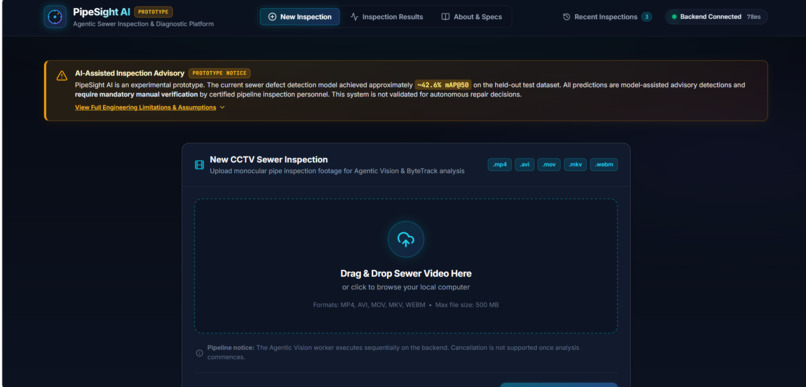Switch to Inspection Results tab

(387, 17)
